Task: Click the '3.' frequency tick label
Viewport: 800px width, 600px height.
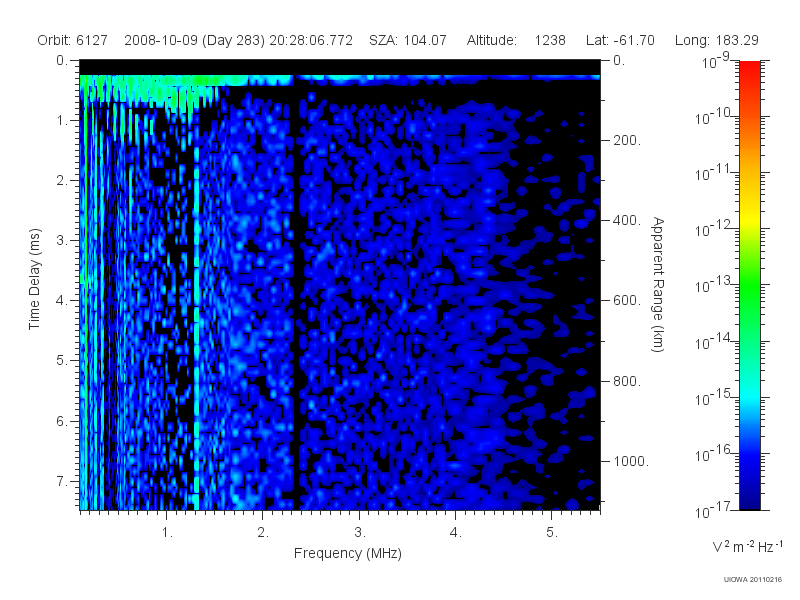Action: pyautogui.click(x=360, y=533)
